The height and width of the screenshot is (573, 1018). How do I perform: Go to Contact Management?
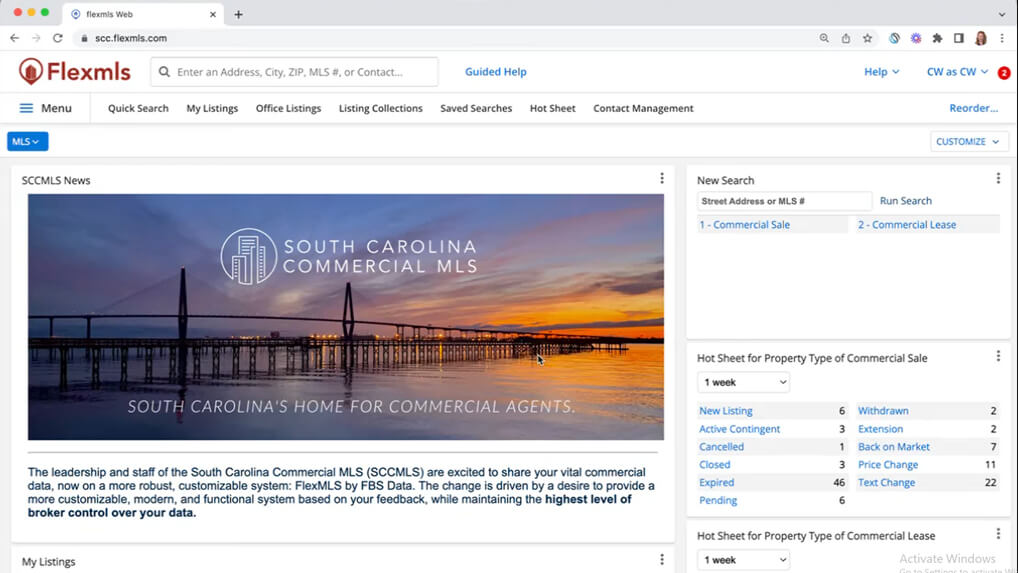[643, 108]
